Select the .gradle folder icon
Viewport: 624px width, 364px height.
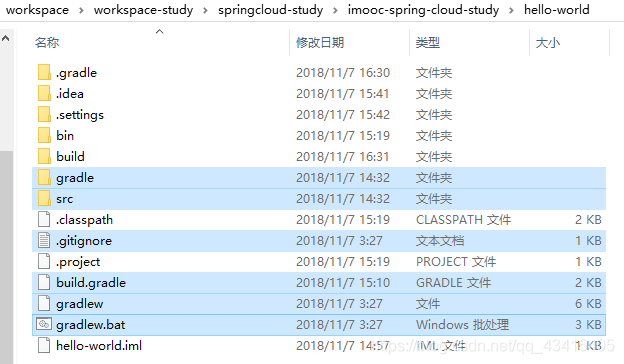44,72
